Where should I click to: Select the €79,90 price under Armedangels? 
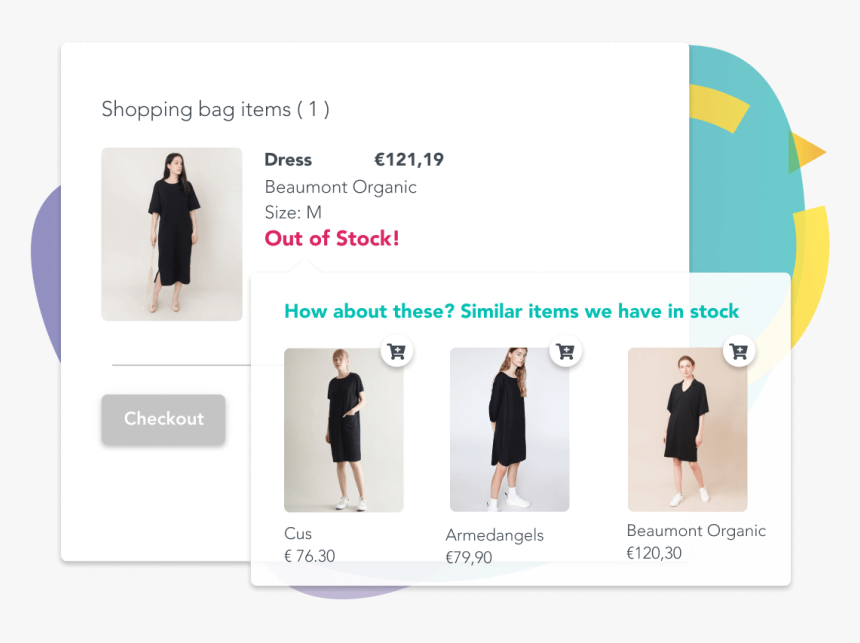(468, 557)
